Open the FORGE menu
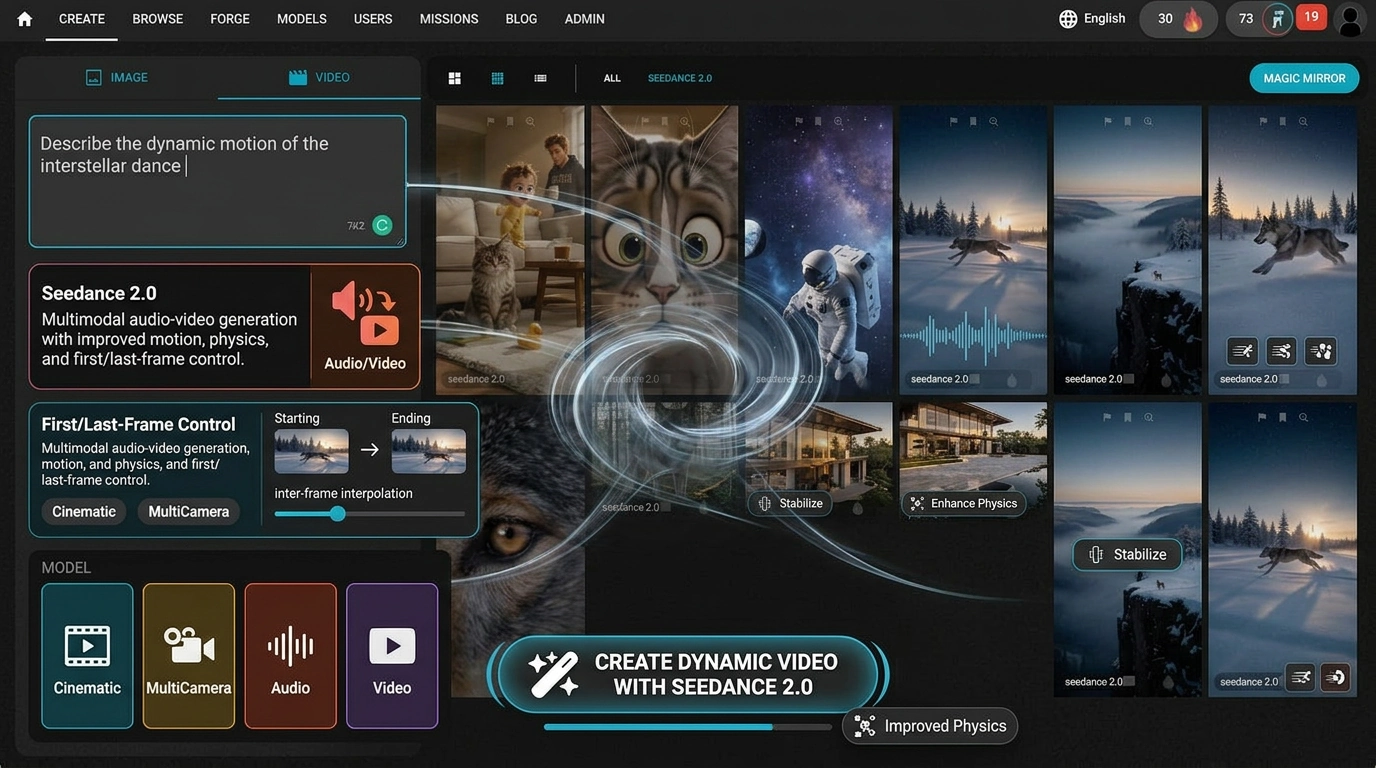 [x=230, y=19]
